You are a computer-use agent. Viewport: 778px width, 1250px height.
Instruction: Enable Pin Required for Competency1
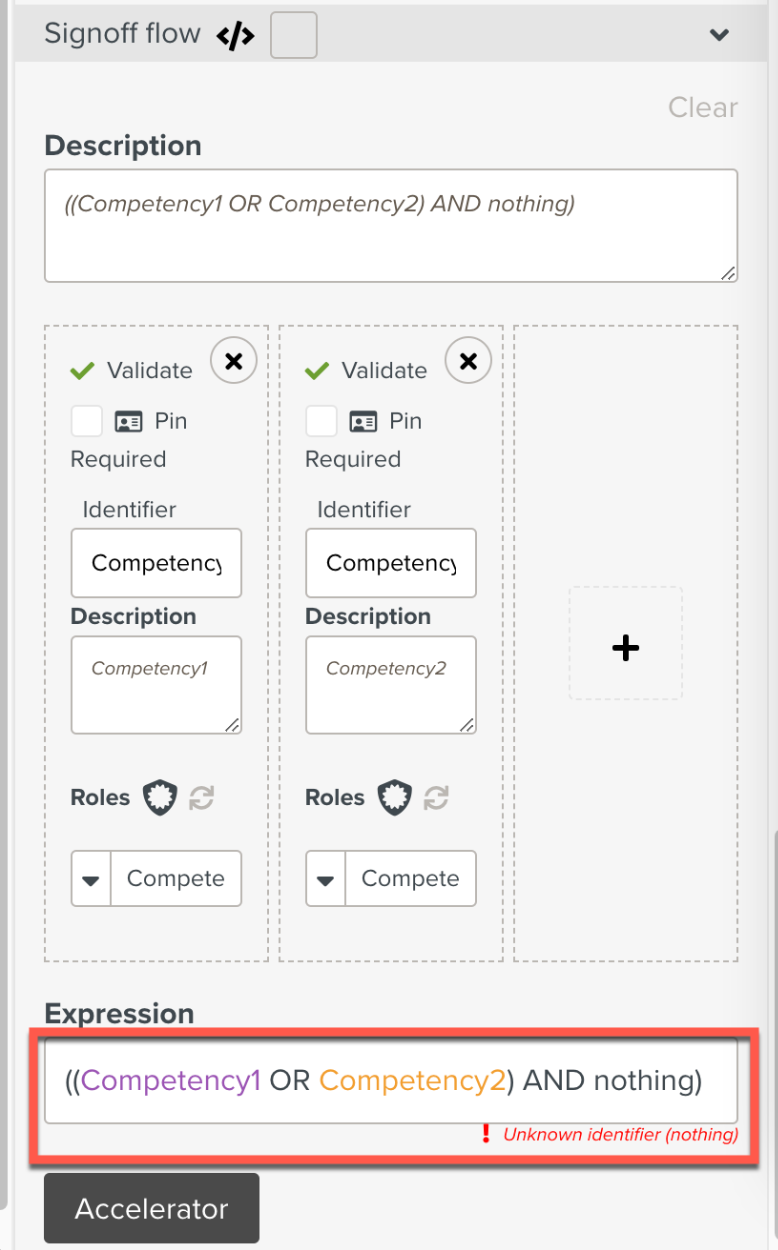tap(87, 422)
